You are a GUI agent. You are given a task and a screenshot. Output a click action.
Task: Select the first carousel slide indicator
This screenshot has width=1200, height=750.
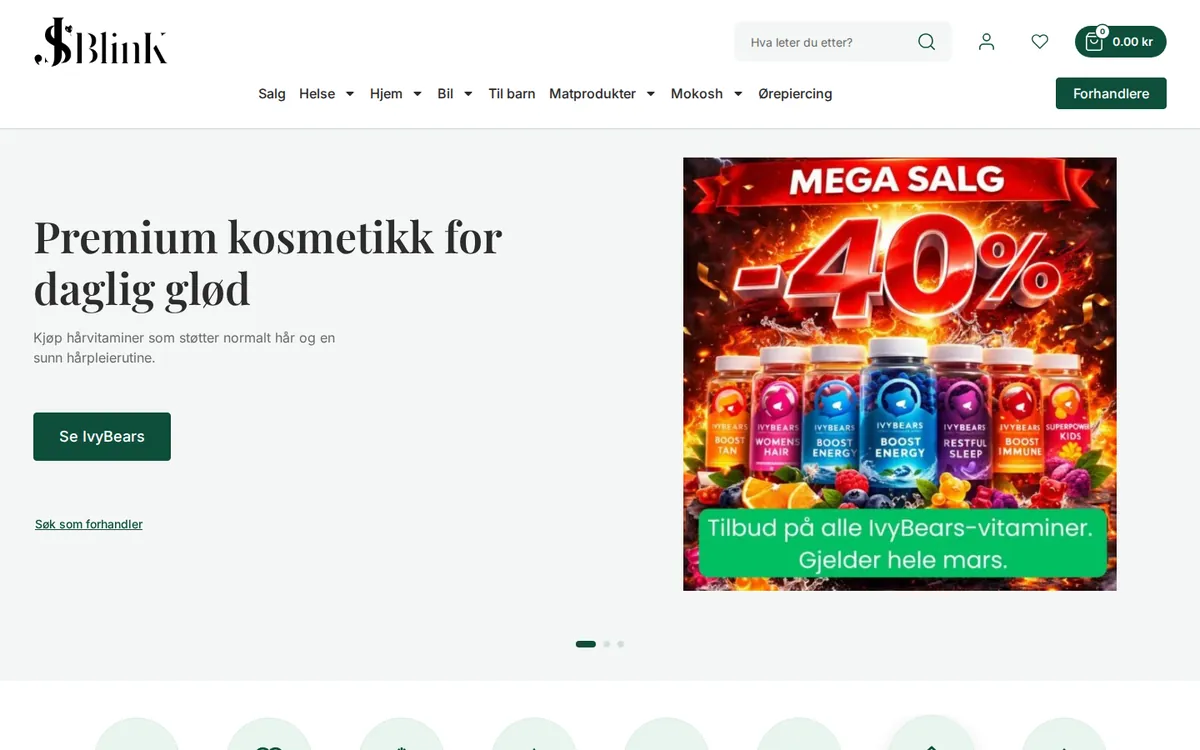[x=586, y=644]
